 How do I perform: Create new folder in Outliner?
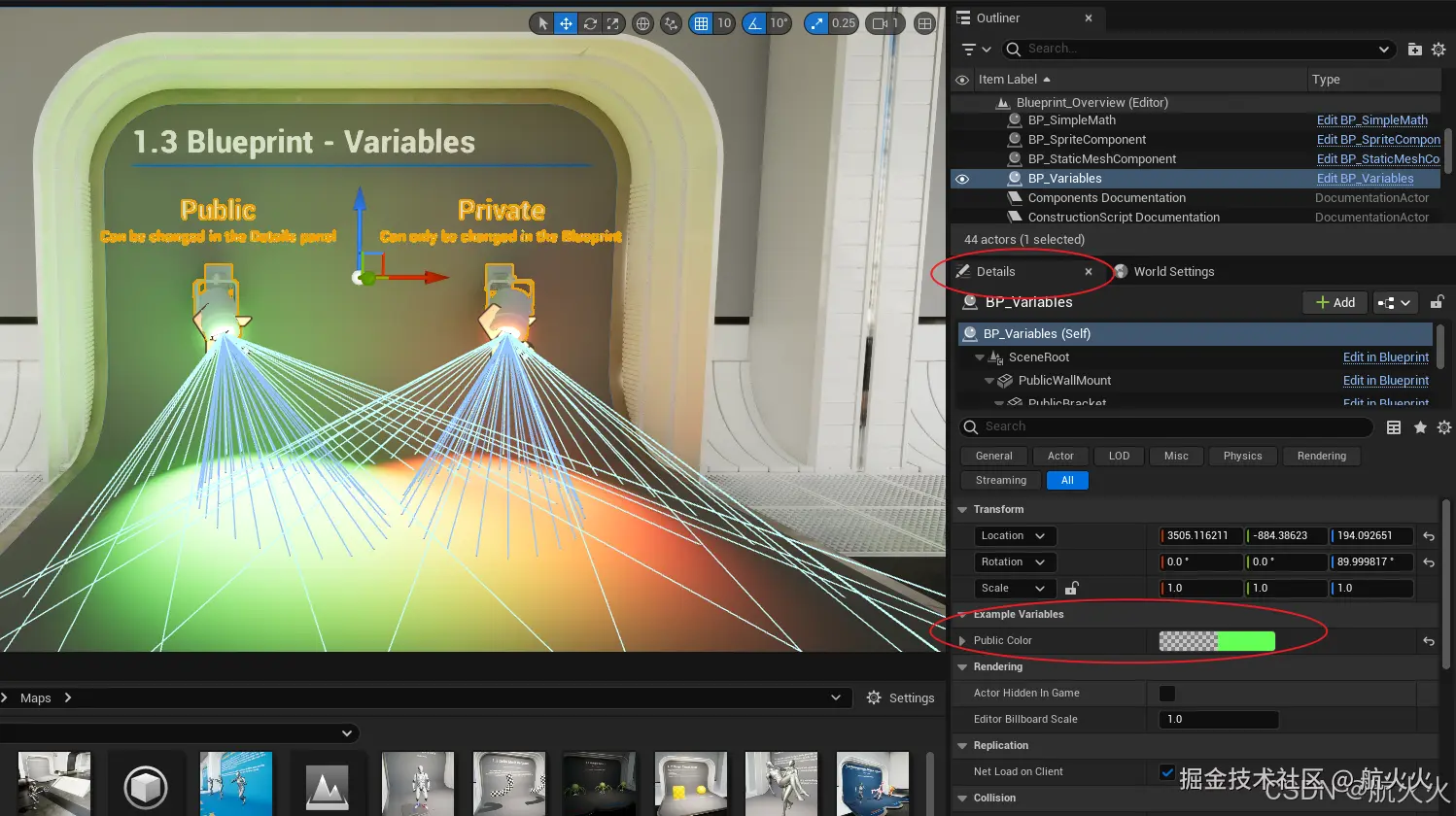pos(1414,49)
